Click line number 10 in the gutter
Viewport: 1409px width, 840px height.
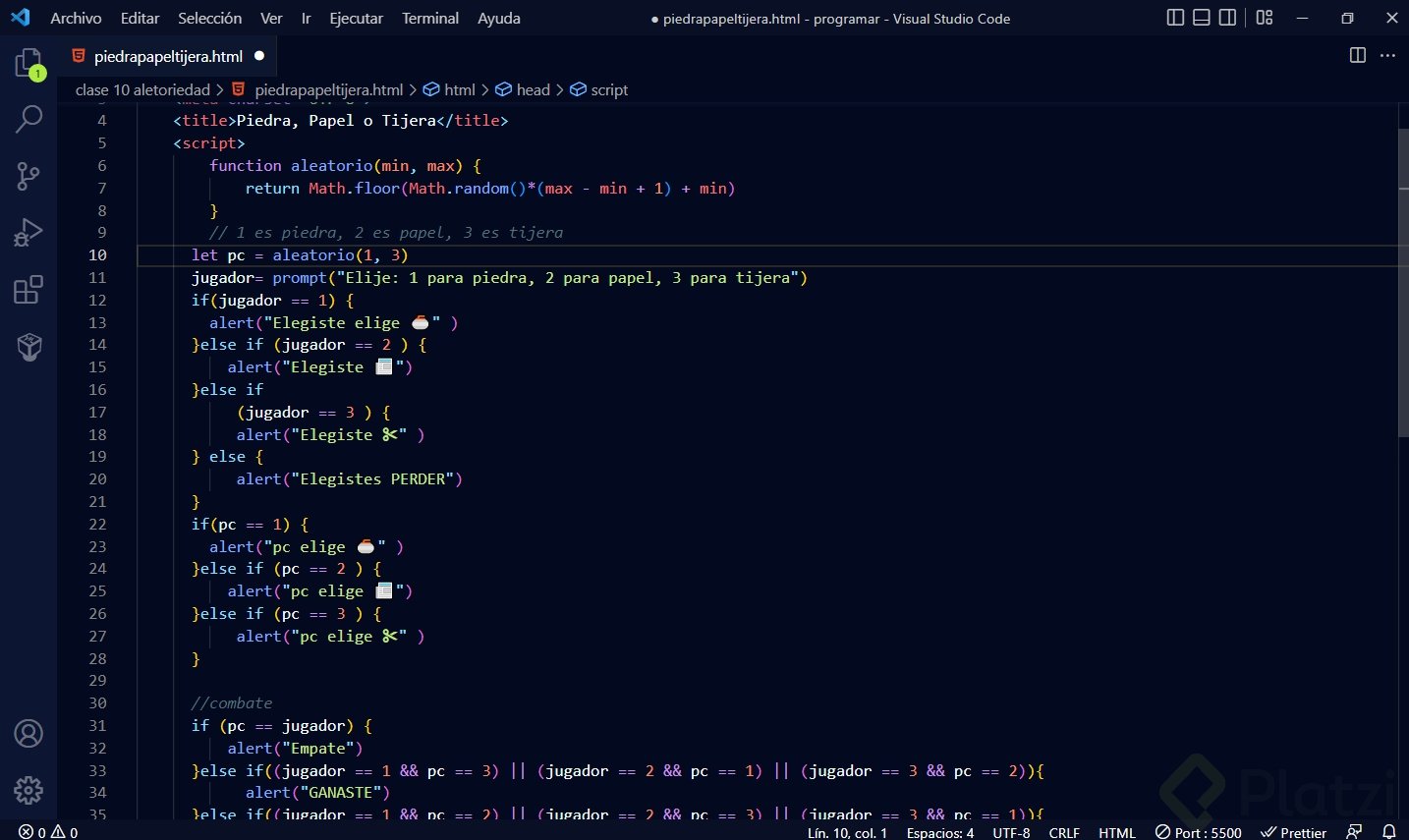point(97,255)
